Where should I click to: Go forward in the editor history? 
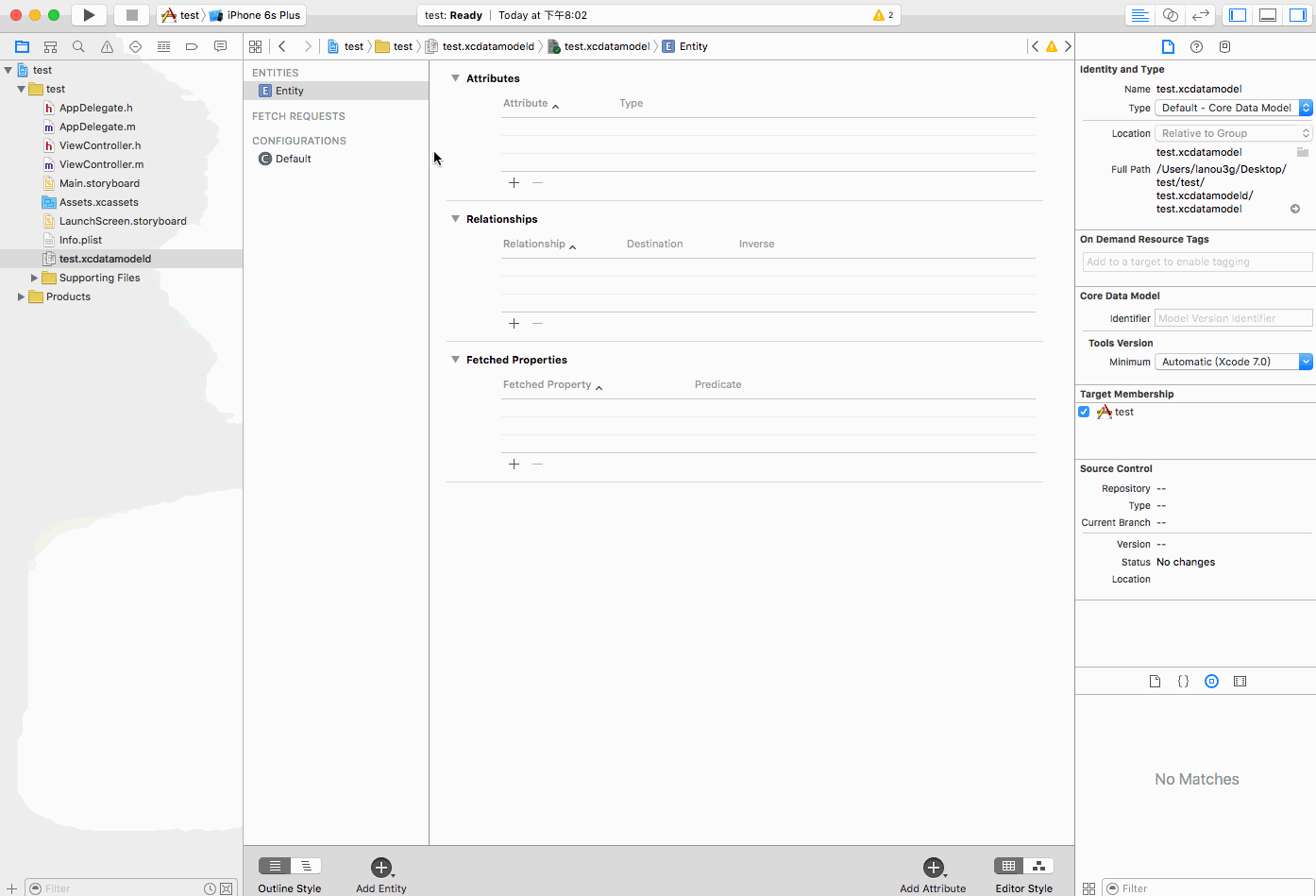307,46
